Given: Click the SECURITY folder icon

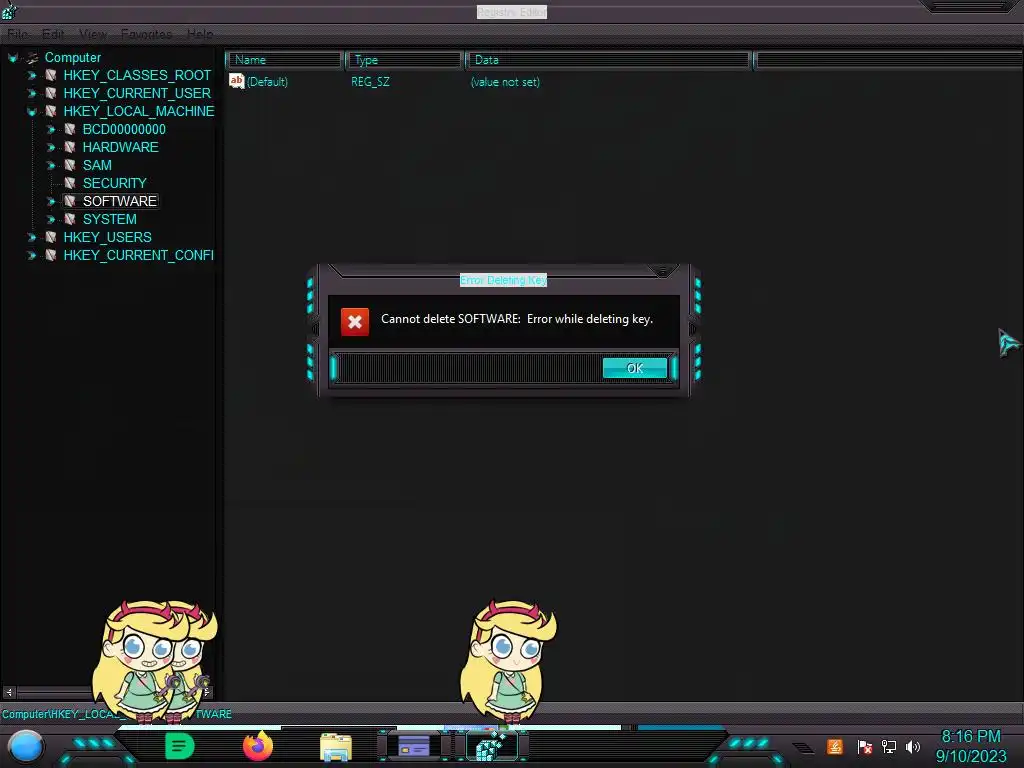Looking at the screenshot, I should (x=69, y=184).
